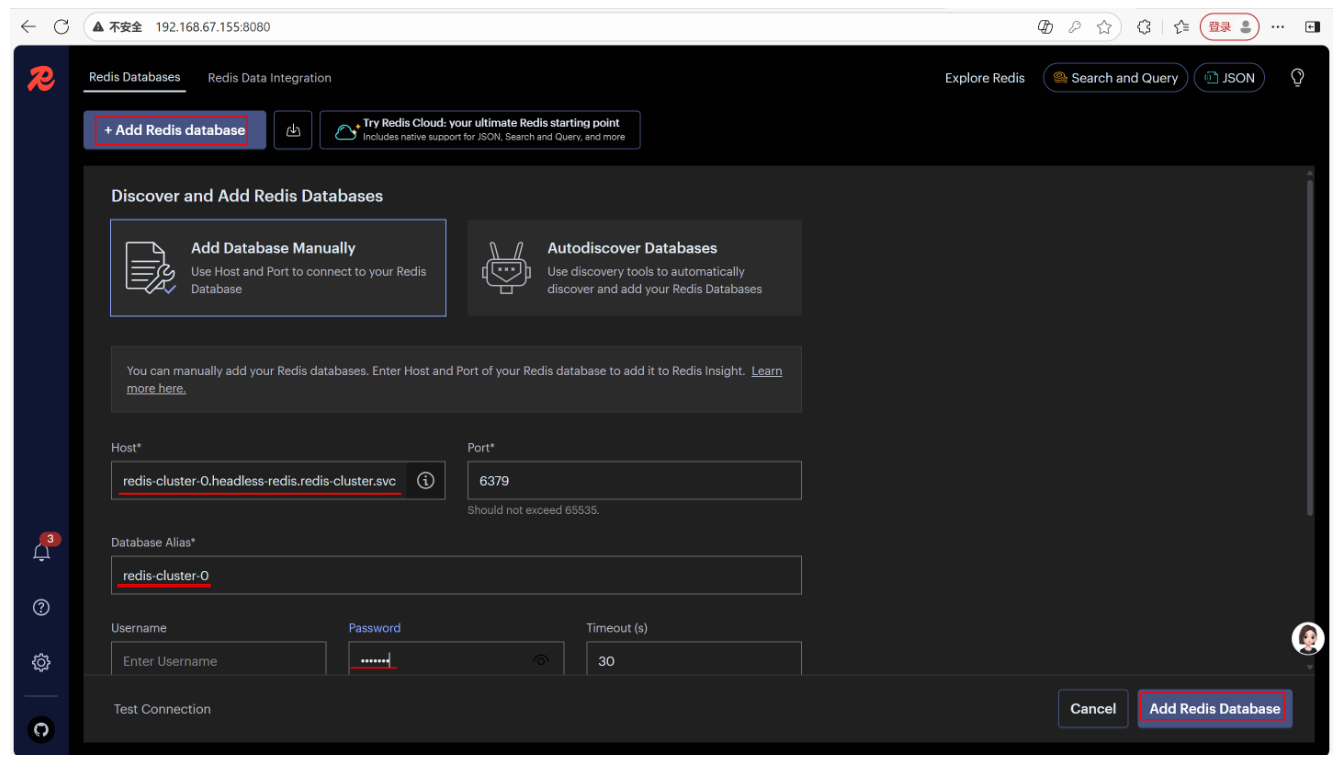Open settings gear icon in sidebar
Screen dimensions: 1337x762
(x=41, y=662)
